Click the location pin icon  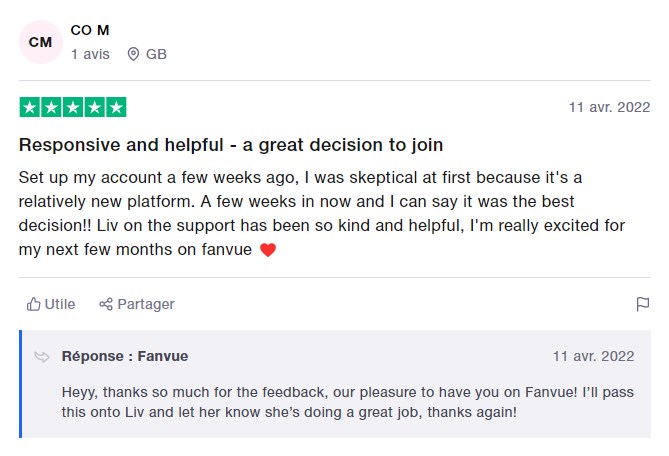pyautogui.click(x=133, y=54)
